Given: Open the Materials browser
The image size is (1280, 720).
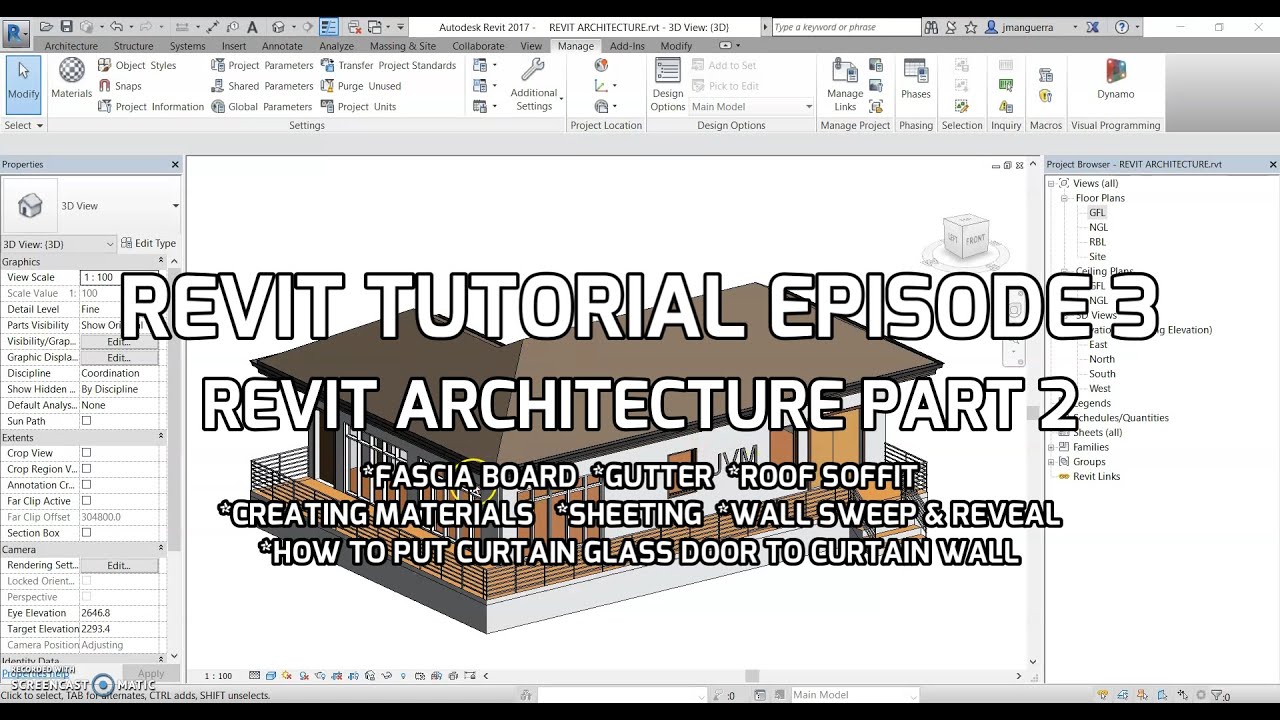Looking at the screenshot, I should click(71, 78).
